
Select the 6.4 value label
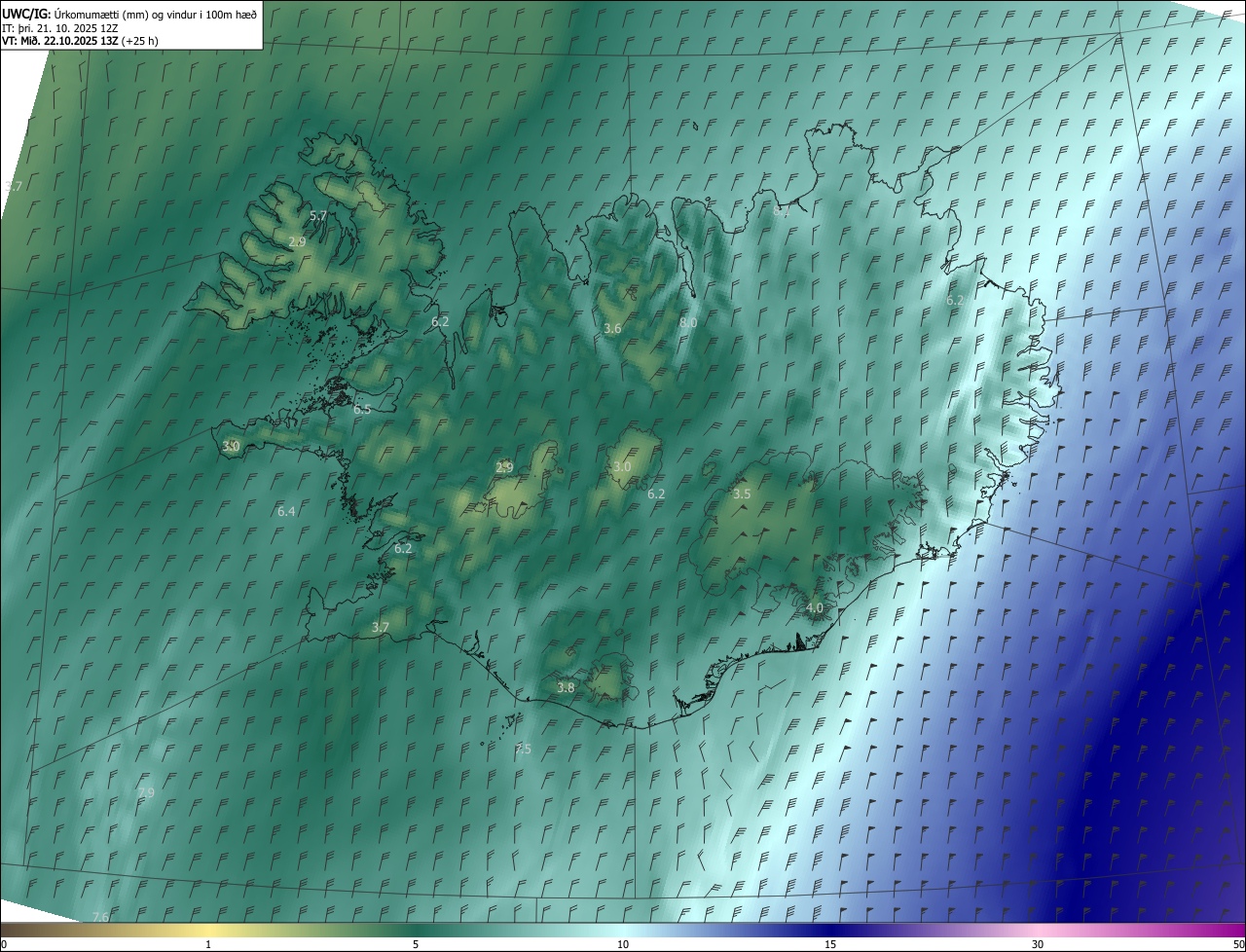pyautogui.click(x=286, y=511)
